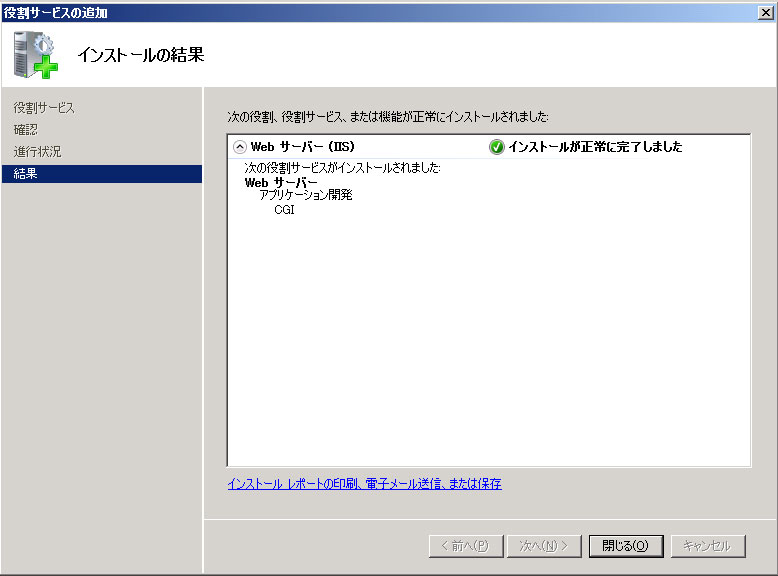This screenshot has width=778, height=576.
Task: Click the インストールが正常に完了しました status text
Action: [x=595, y=147]
